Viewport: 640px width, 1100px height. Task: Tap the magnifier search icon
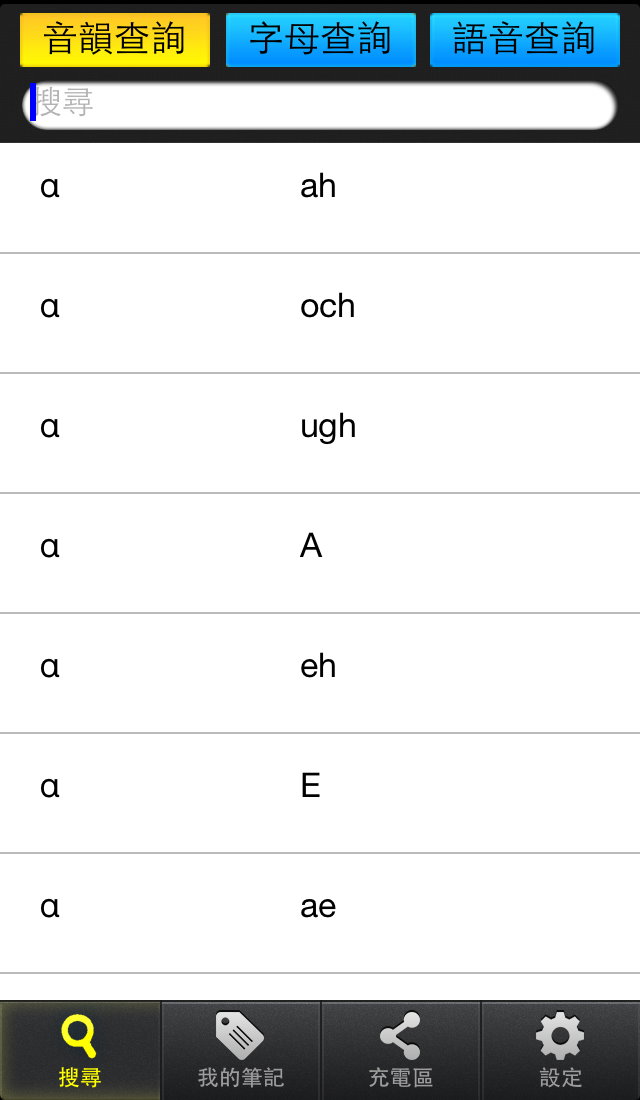tap(79, 1037)
